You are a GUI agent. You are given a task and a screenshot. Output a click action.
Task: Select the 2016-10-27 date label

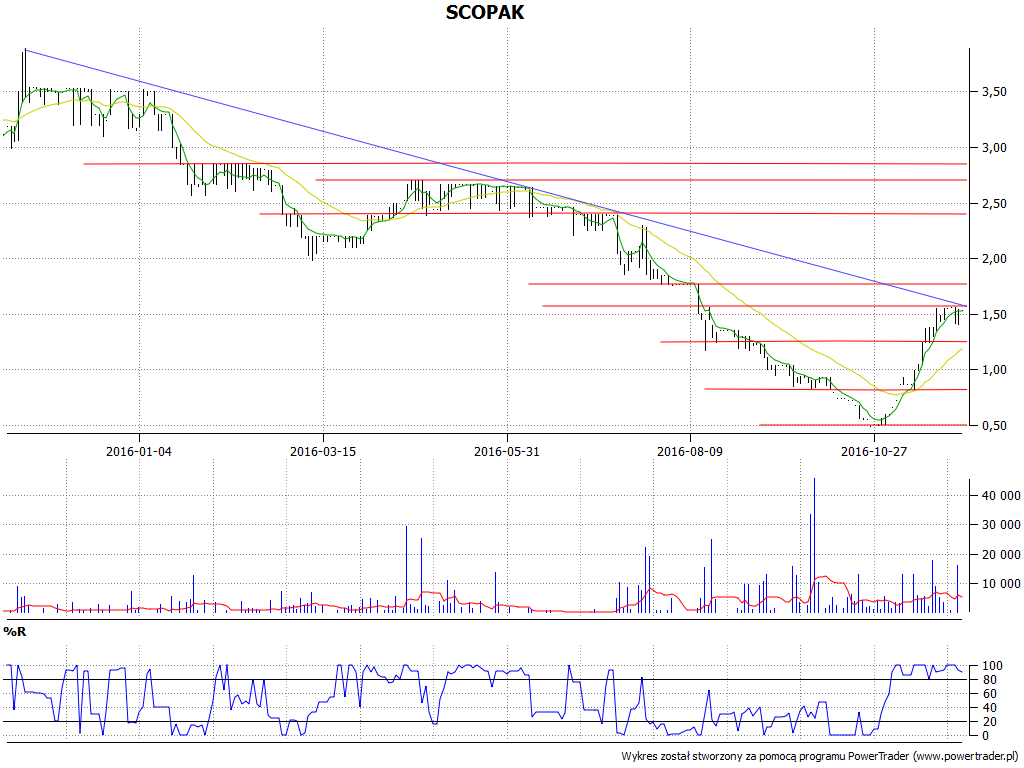tap(874, 451)
